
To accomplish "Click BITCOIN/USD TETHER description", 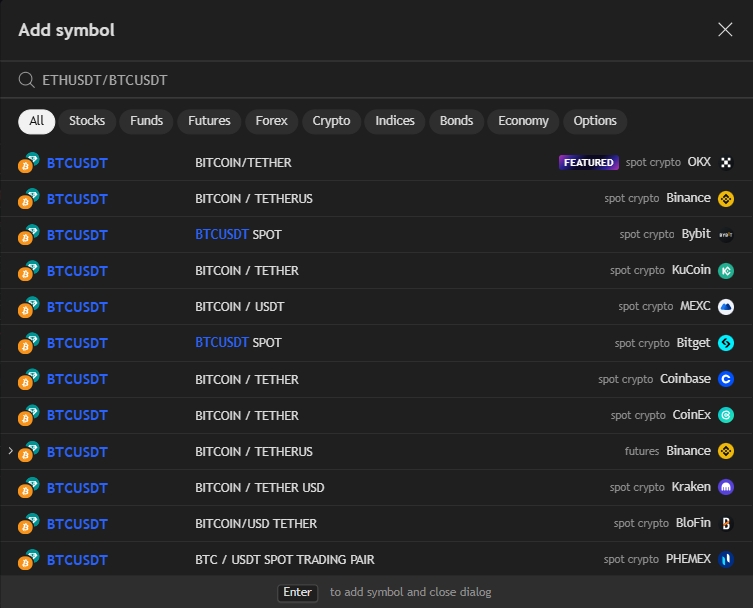I will tap(256, 523).
